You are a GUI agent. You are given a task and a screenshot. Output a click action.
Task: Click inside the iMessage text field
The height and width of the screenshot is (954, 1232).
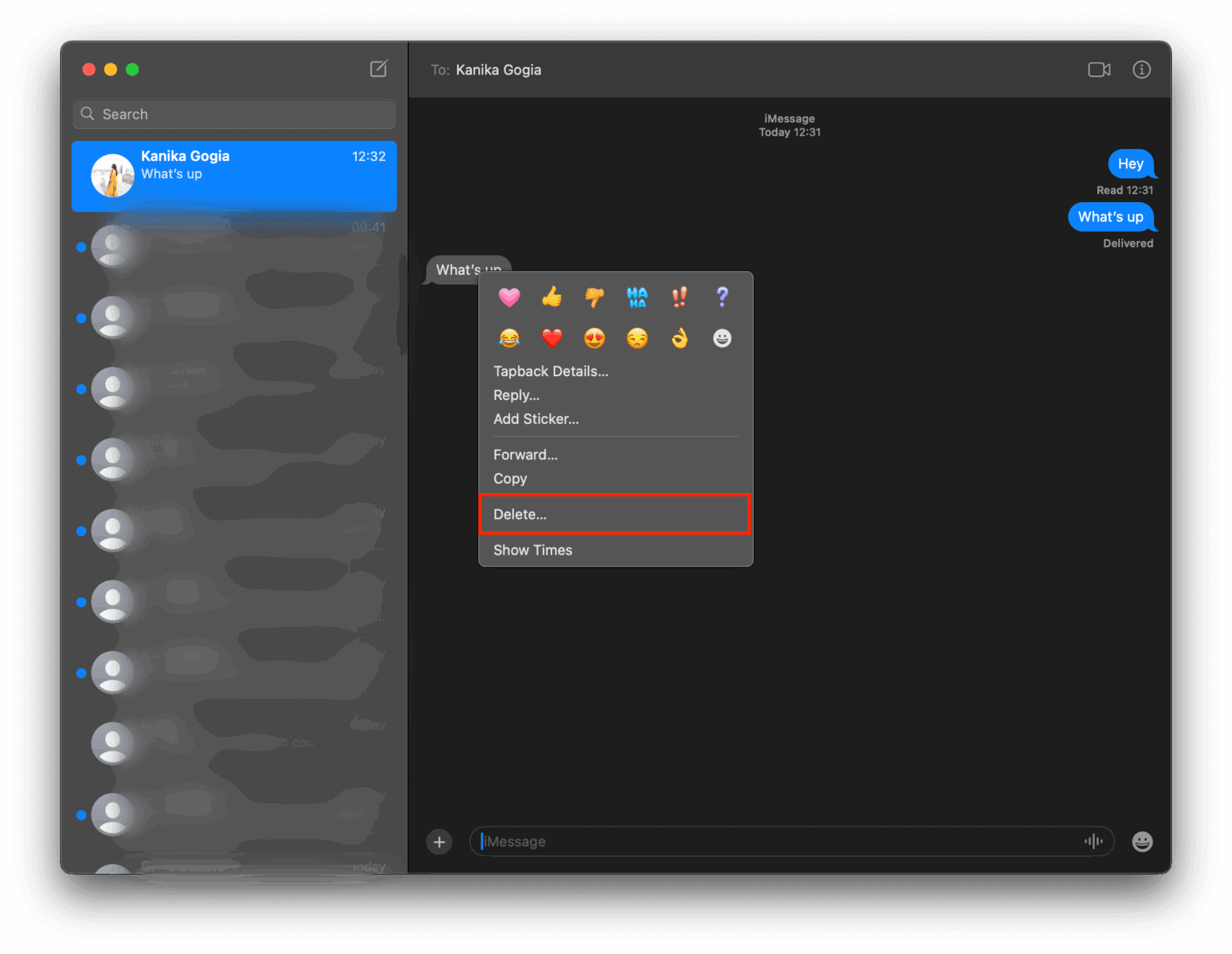pyautogui.click(x=722, y=841)
